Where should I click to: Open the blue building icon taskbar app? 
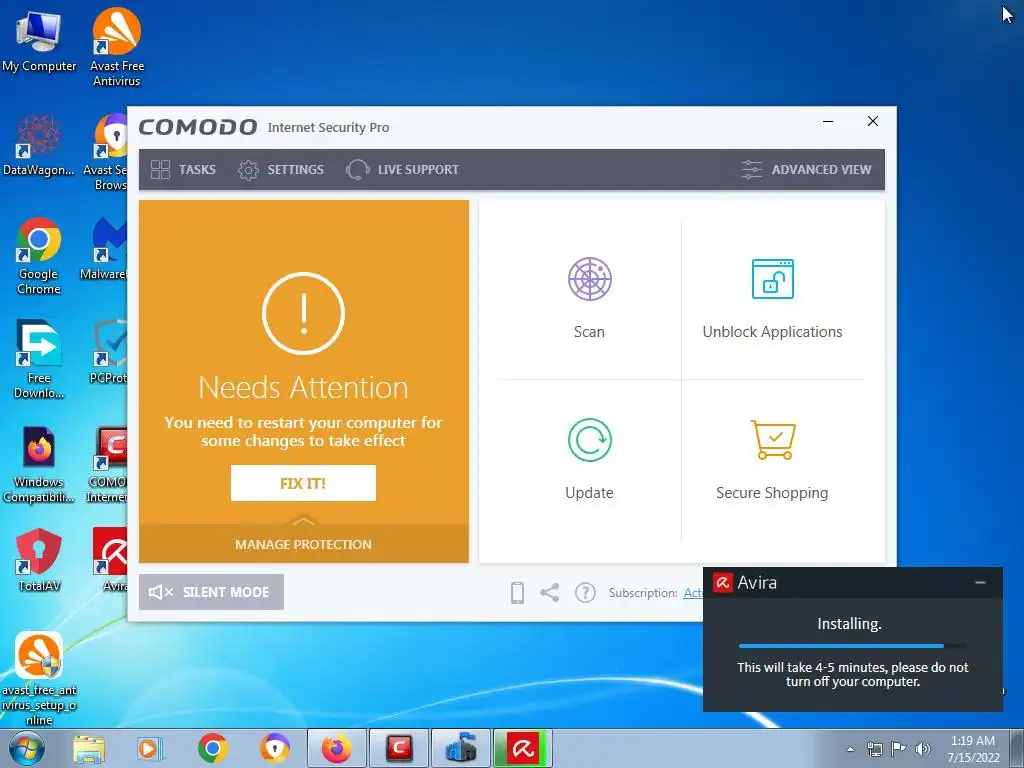[x=461, y=748]
